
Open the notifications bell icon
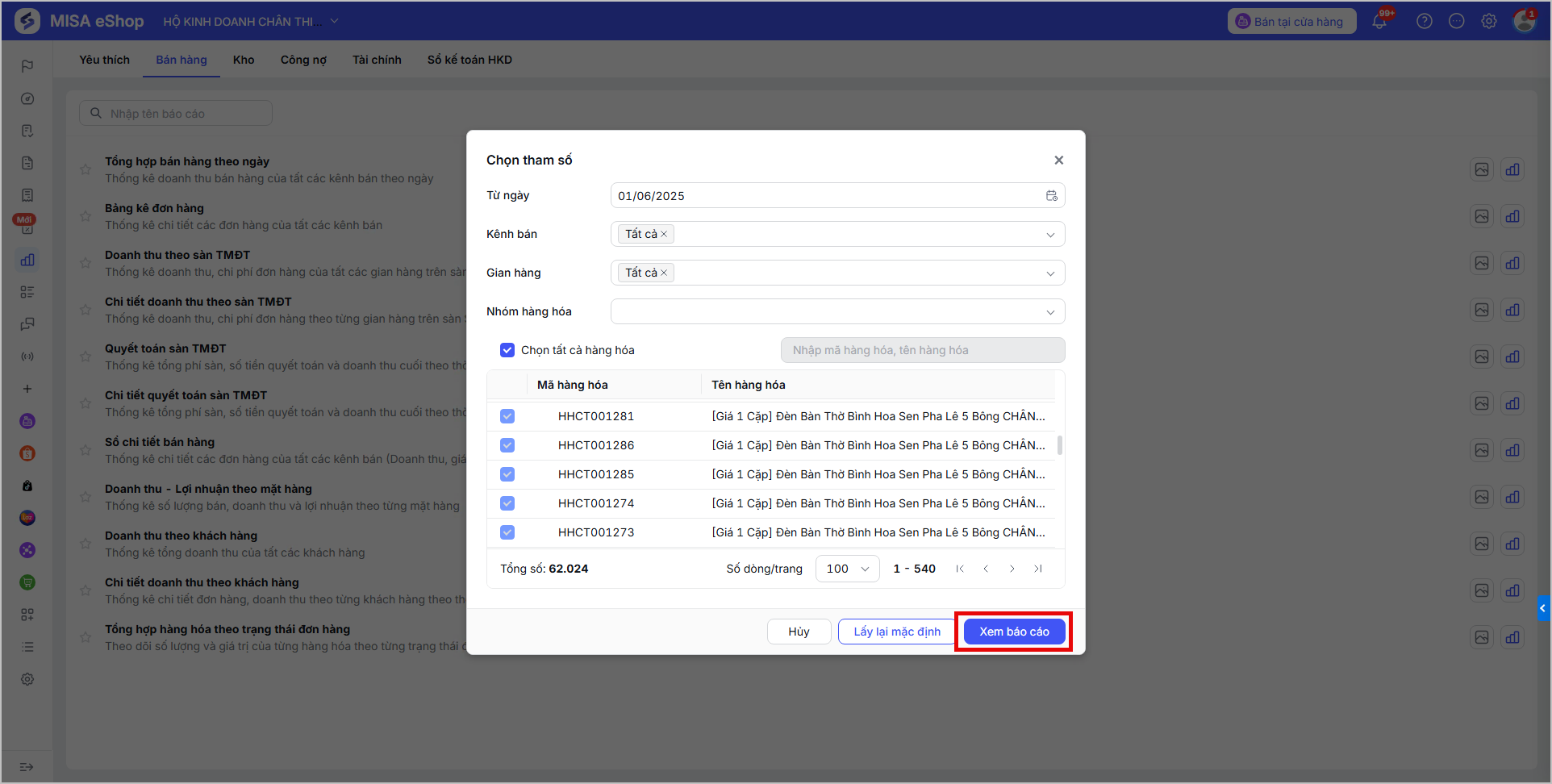(1380, 21)
